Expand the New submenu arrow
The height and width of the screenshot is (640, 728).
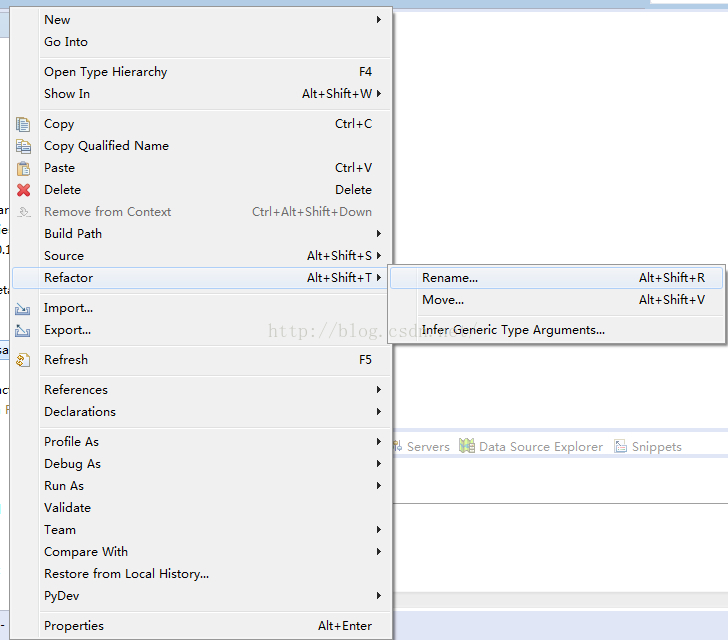click(379, 20)
